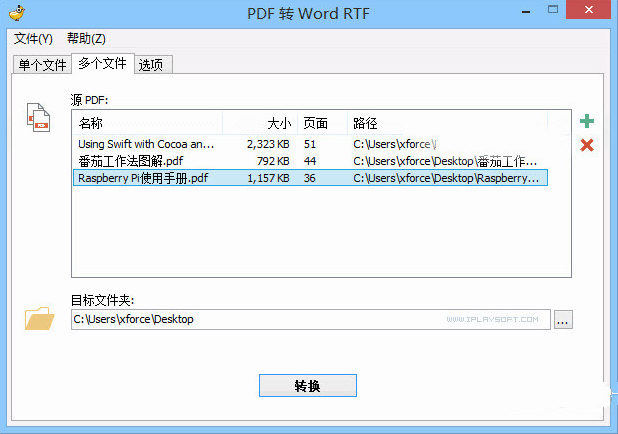Click the source PDF document icon

[38, 116]
